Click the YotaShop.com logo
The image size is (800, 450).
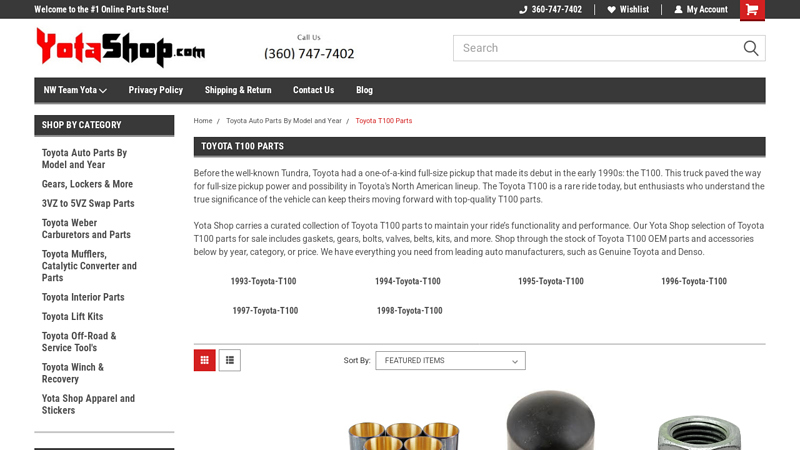(120, 48)
